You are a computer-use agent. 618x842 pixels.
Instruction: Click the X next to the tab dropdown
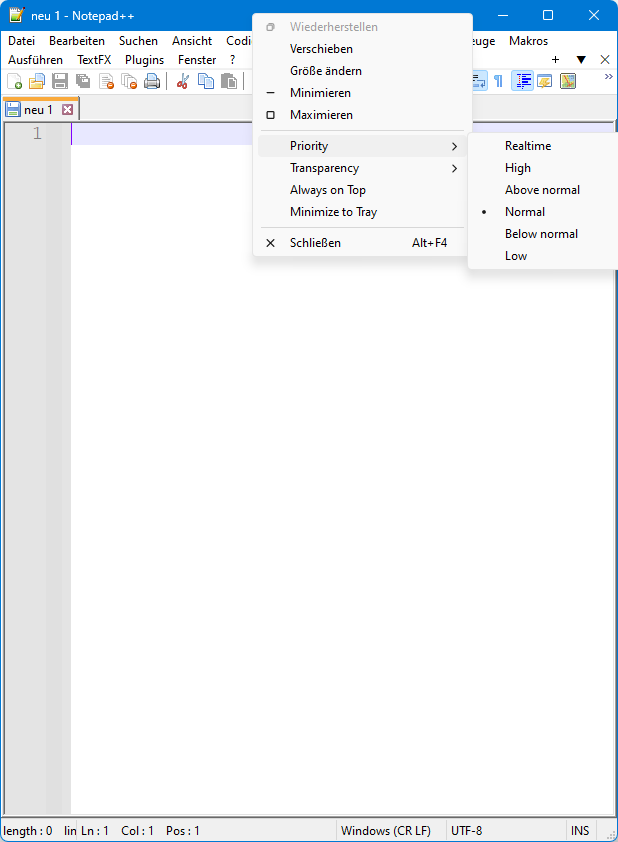(x=605, y=60)
